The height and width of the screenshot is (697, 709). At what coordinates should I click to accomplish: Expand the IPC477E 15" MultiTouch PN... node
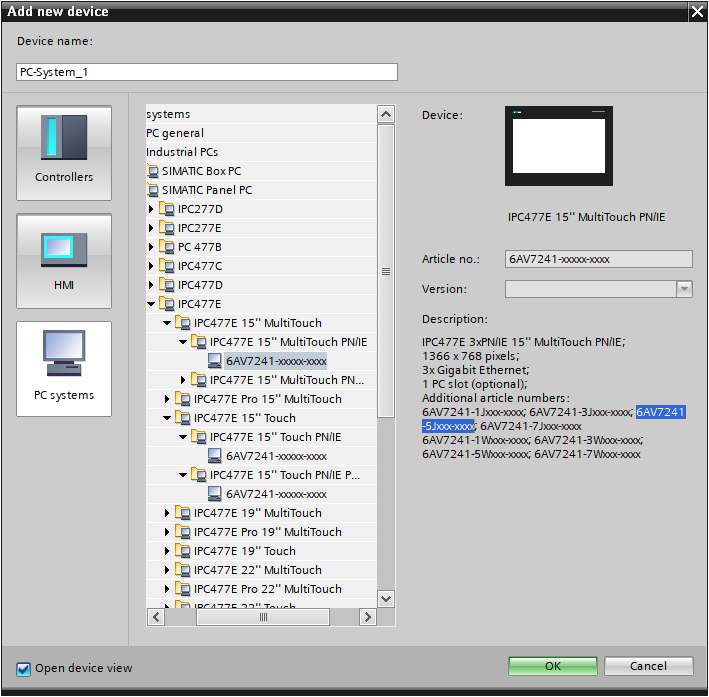[183, 380]
